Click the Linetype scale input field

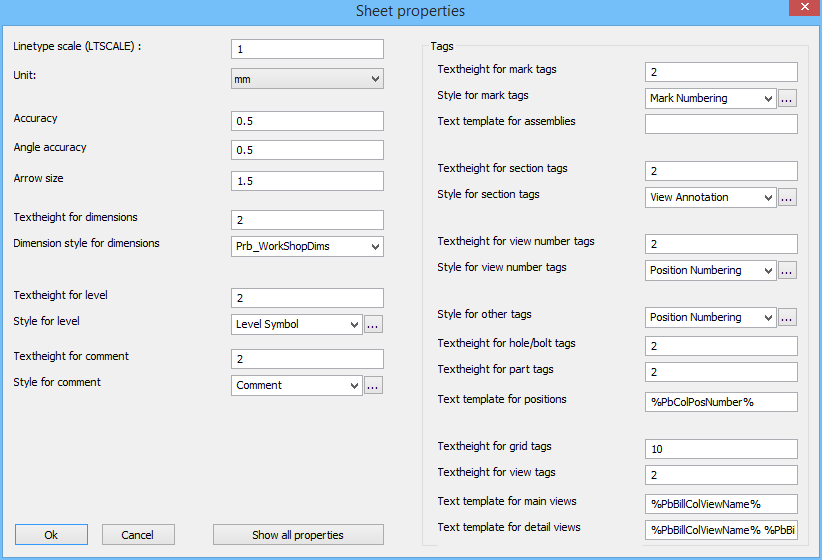(x=307, y=49)
